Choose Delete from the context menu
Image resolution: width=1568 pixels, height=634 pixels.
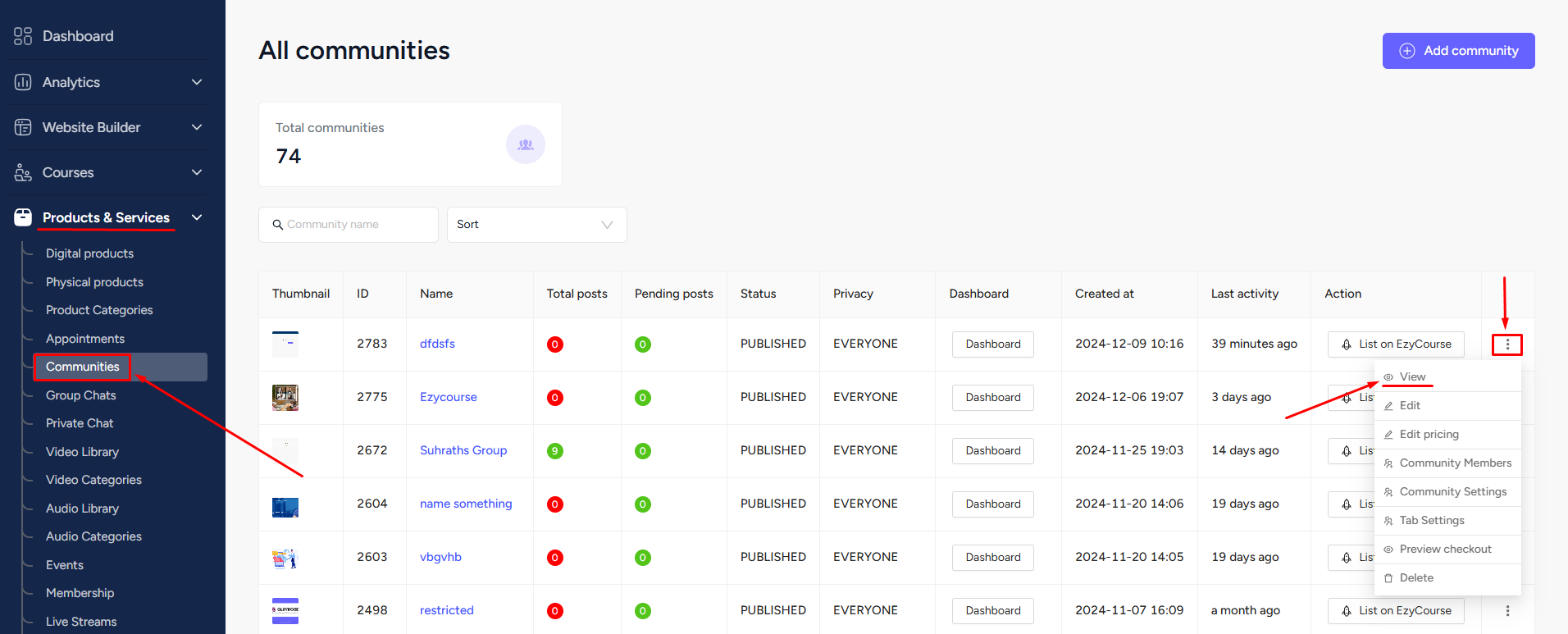pos(1447,578)
